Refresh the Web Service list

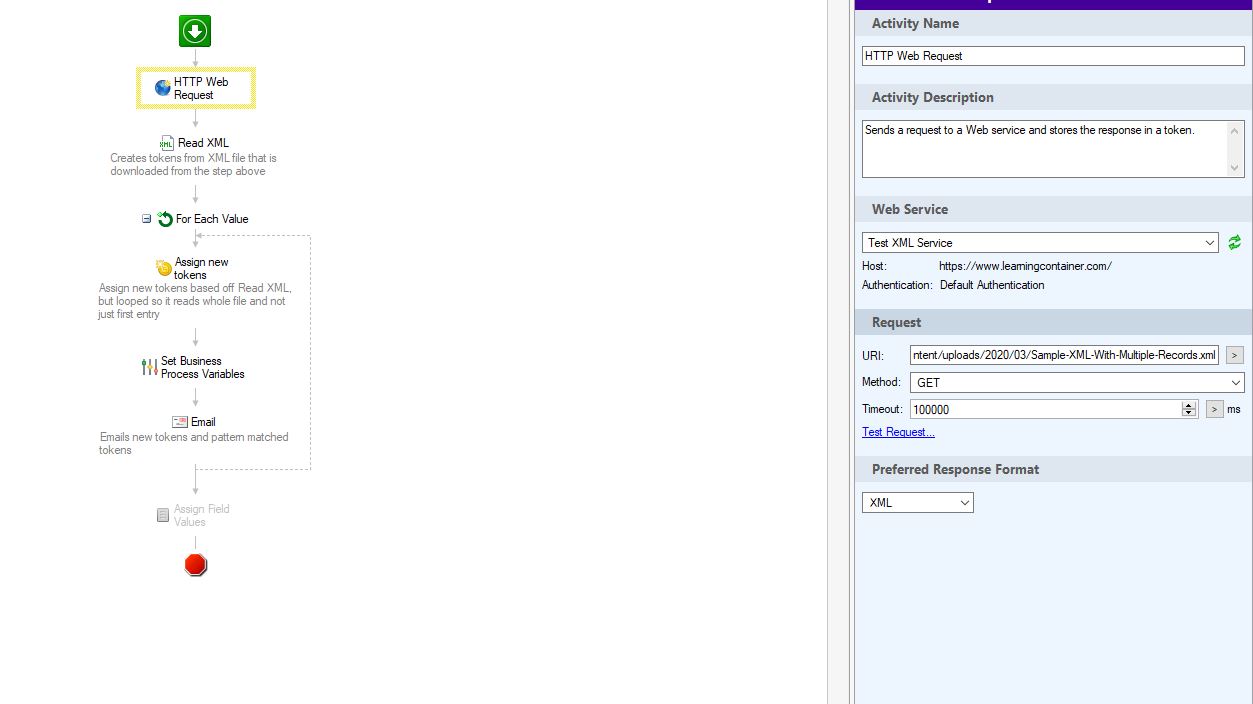pyautogui.click(x=1235, y=243)
